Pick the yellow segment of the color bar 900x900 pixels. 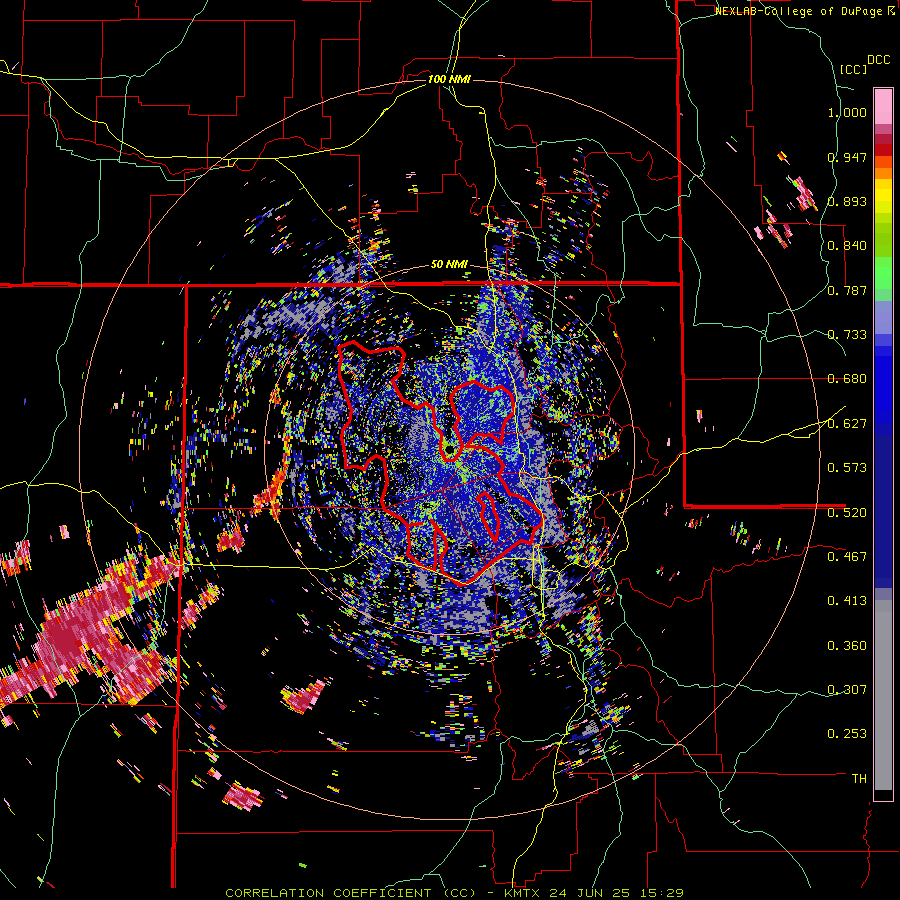click(883, 196)
